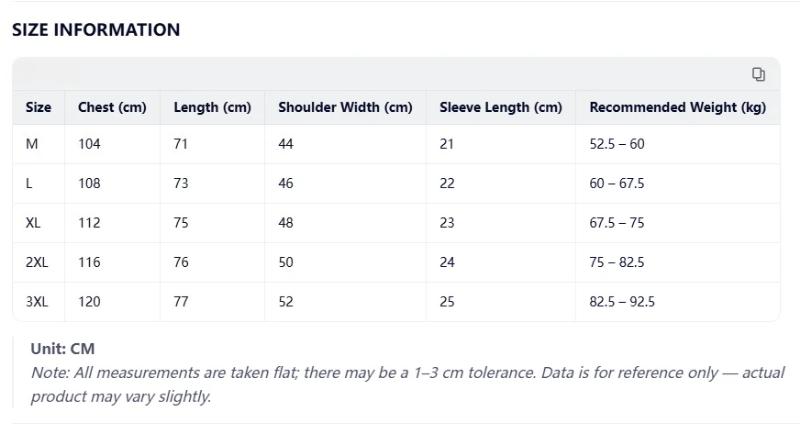Click the Shoulder Width (cm) header
The height and width of the screenshot is (437, 800).
click(345, 107)
